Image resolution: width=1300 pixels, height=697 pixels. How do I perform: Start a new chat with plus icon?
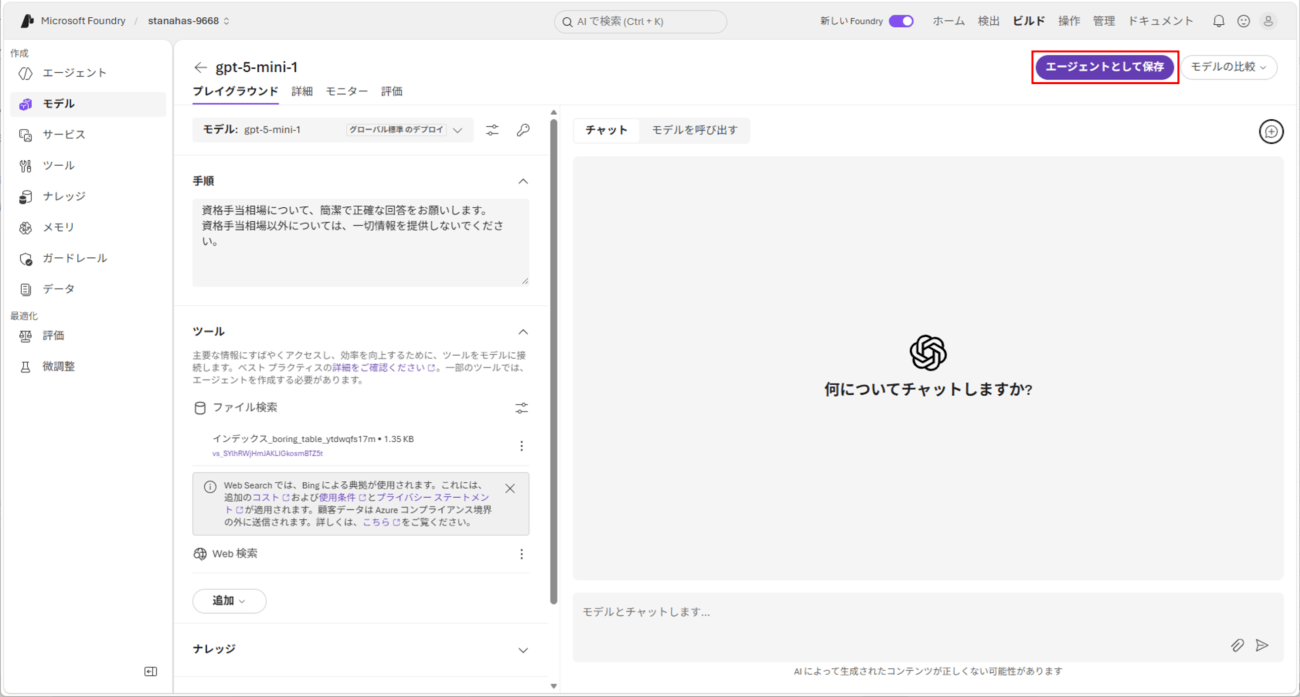1271,131
